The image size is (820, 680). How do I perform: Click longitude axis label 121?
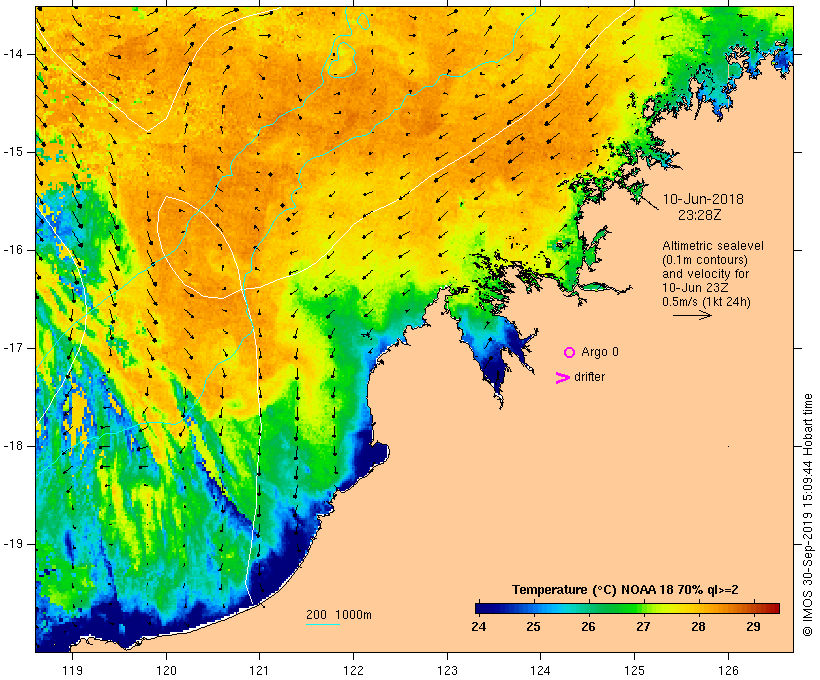[x=259, y=670]
